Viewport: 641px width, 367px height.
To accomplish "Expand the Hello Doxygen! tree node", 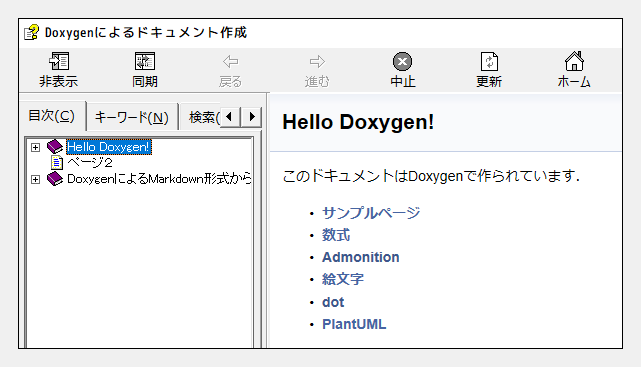I will [36, 147].
